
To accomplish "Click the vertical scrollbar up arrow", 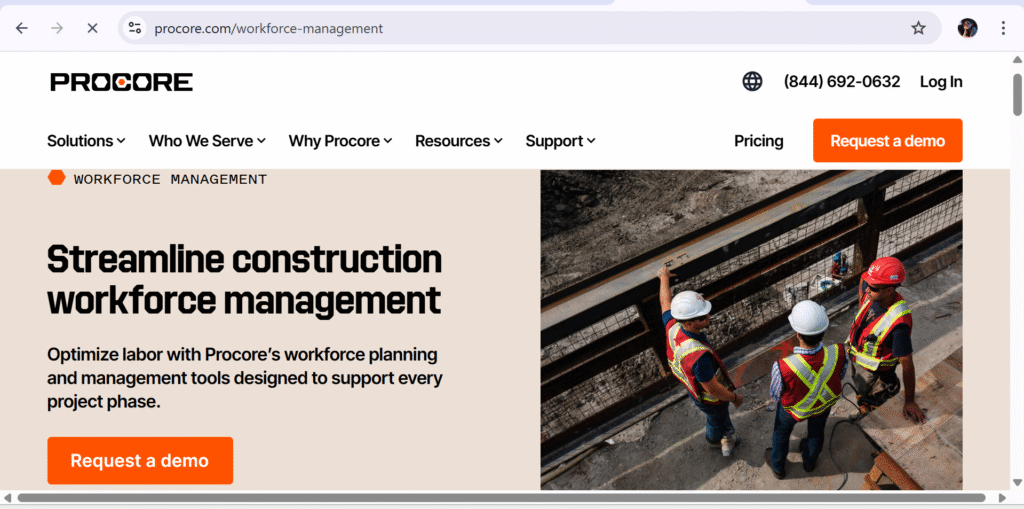I will tap(1017, 59).
